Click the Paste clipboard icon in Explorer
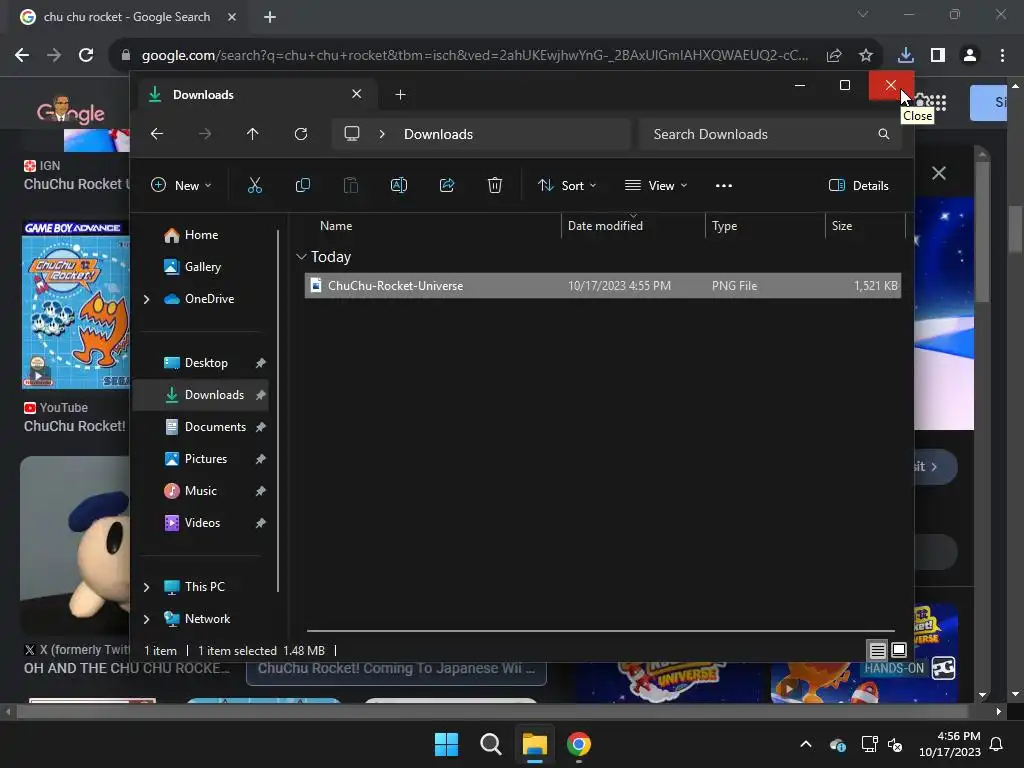1024x768 pixels. point(351,185)
